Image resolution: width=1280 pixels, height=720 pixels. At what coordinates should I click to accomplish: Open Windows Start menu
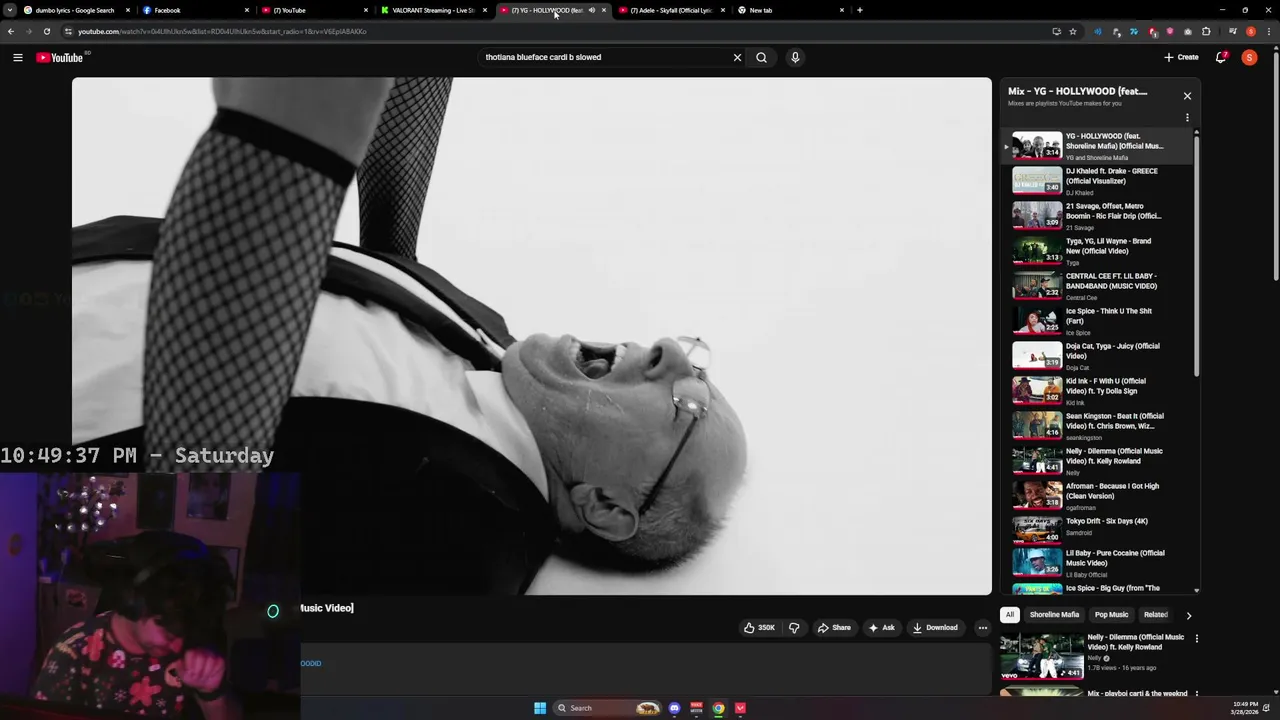(x=540, y=708)
